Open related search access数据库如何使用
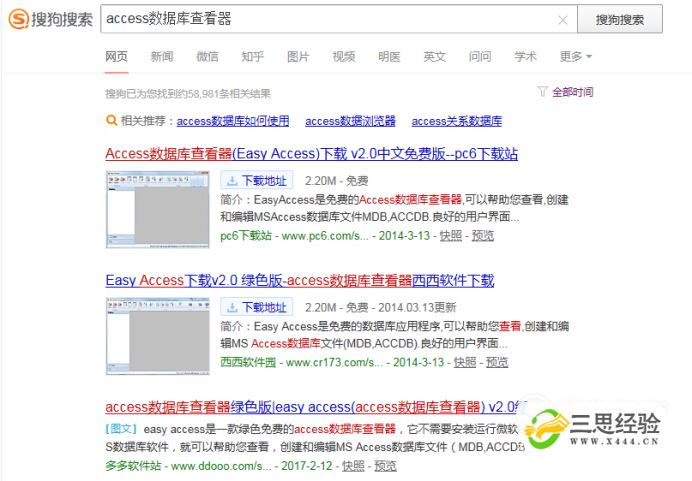692x481 pixels. coord(233,121)
